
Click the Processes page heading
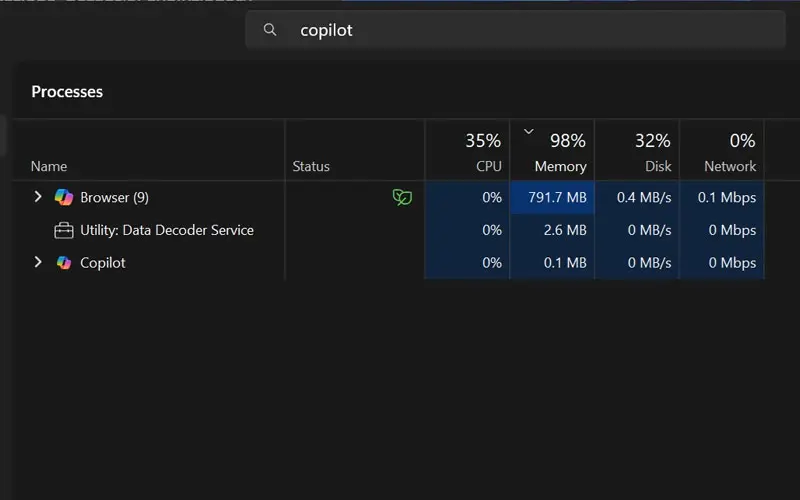pos(67,92)
